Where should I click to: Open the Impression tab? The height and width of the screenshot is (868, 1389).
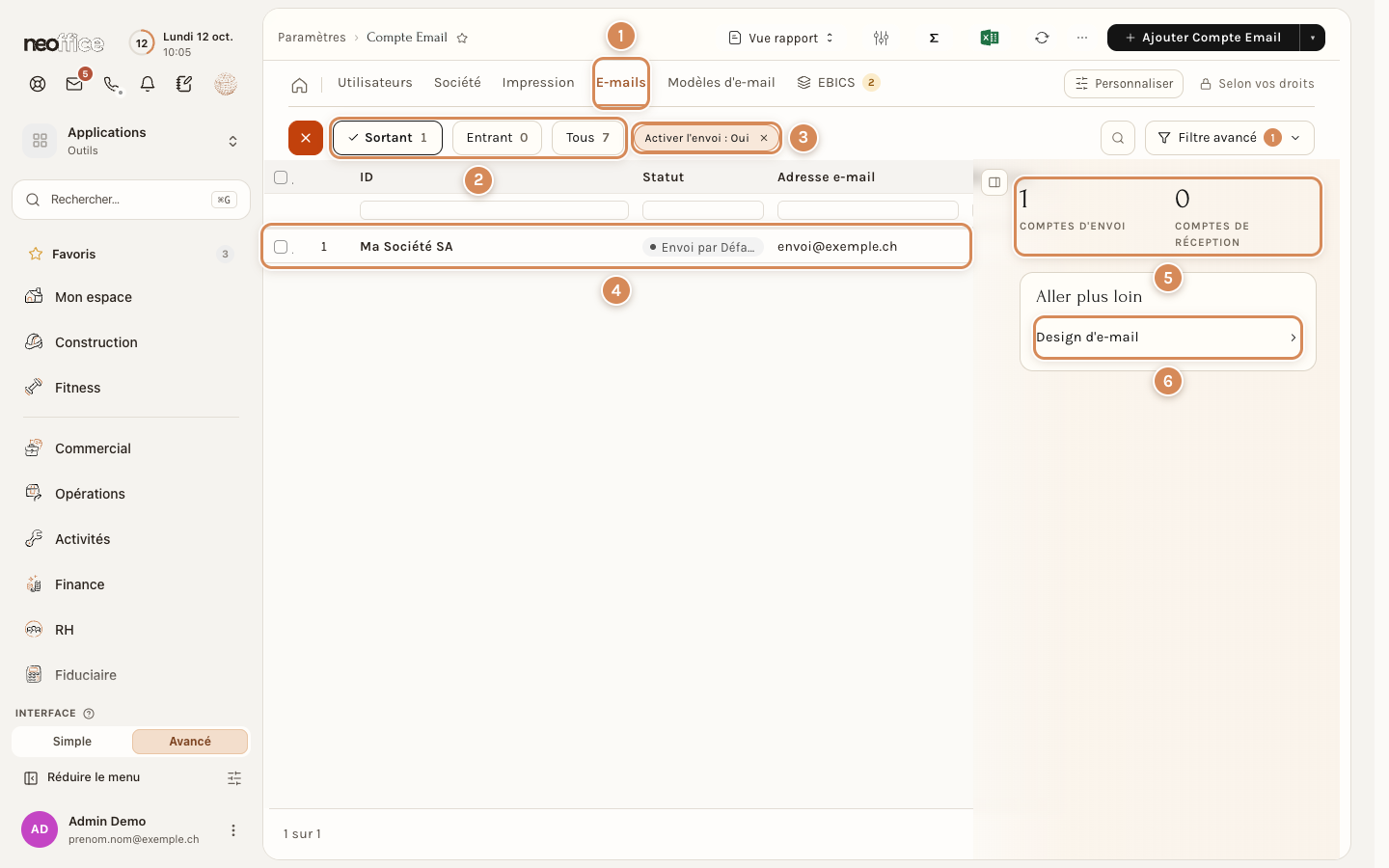tap(538, 83)
